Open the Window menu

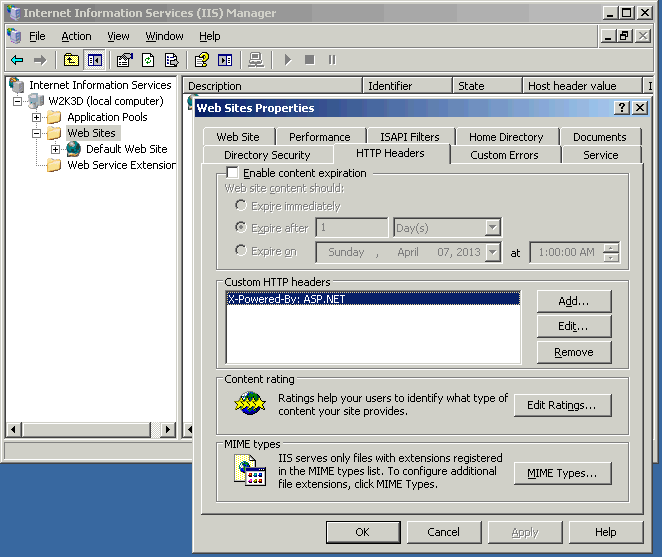pos(165,36)
